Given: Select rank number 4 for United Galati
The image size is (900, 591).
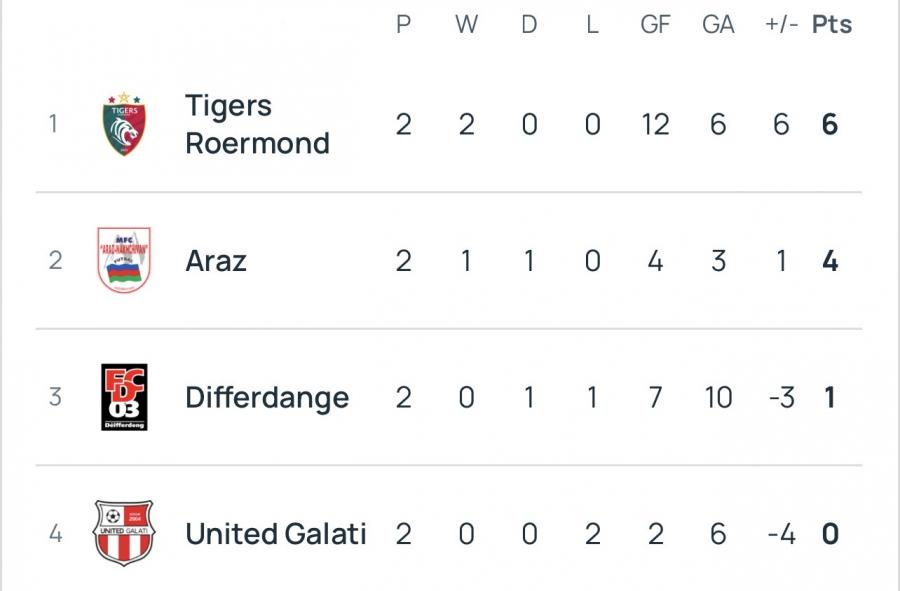Looking at the screenshot, I should 55,534.
